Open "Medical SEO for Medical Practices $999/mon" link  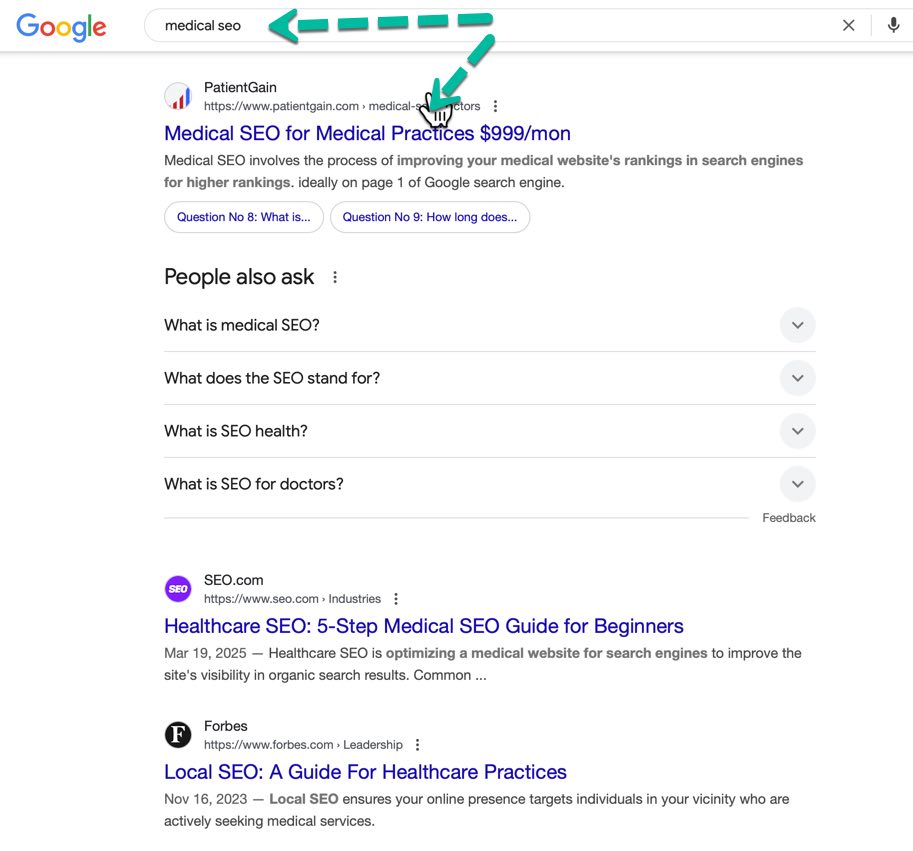pos(367,133)
